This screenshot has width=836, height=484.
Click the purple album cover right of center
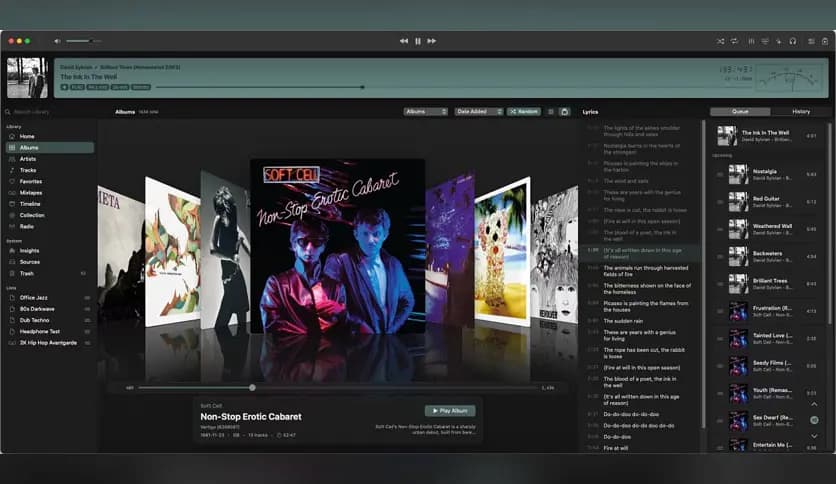click(x=450, y=248)
